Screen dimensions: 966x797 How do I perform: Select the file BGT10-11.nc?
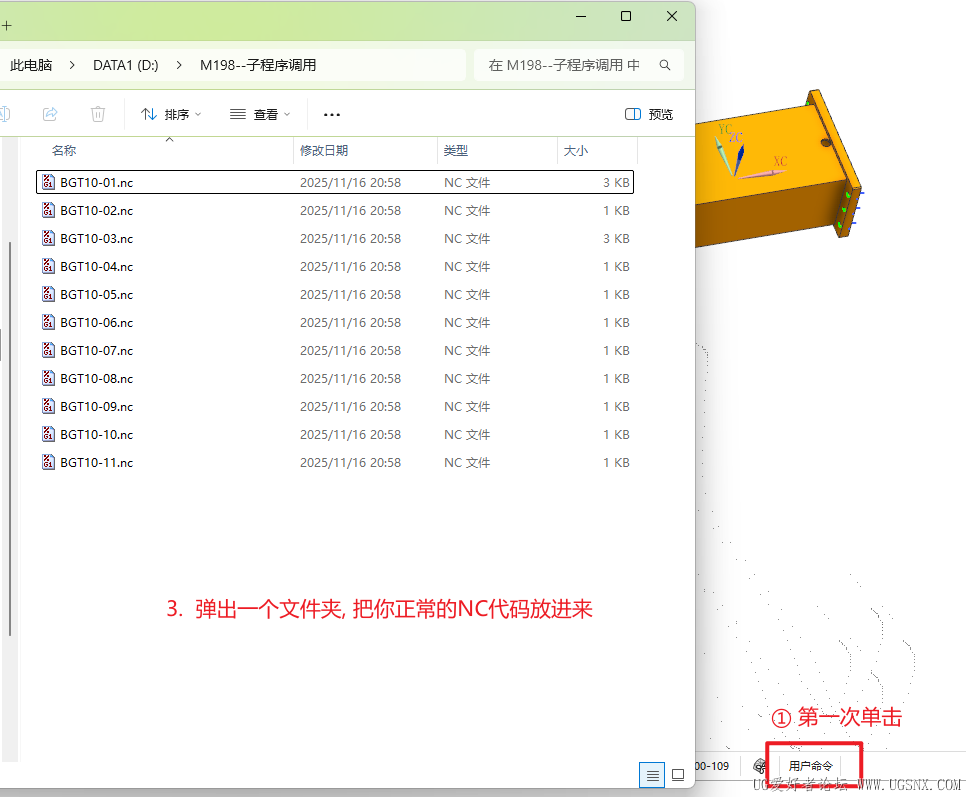click(x=335, y=463)
